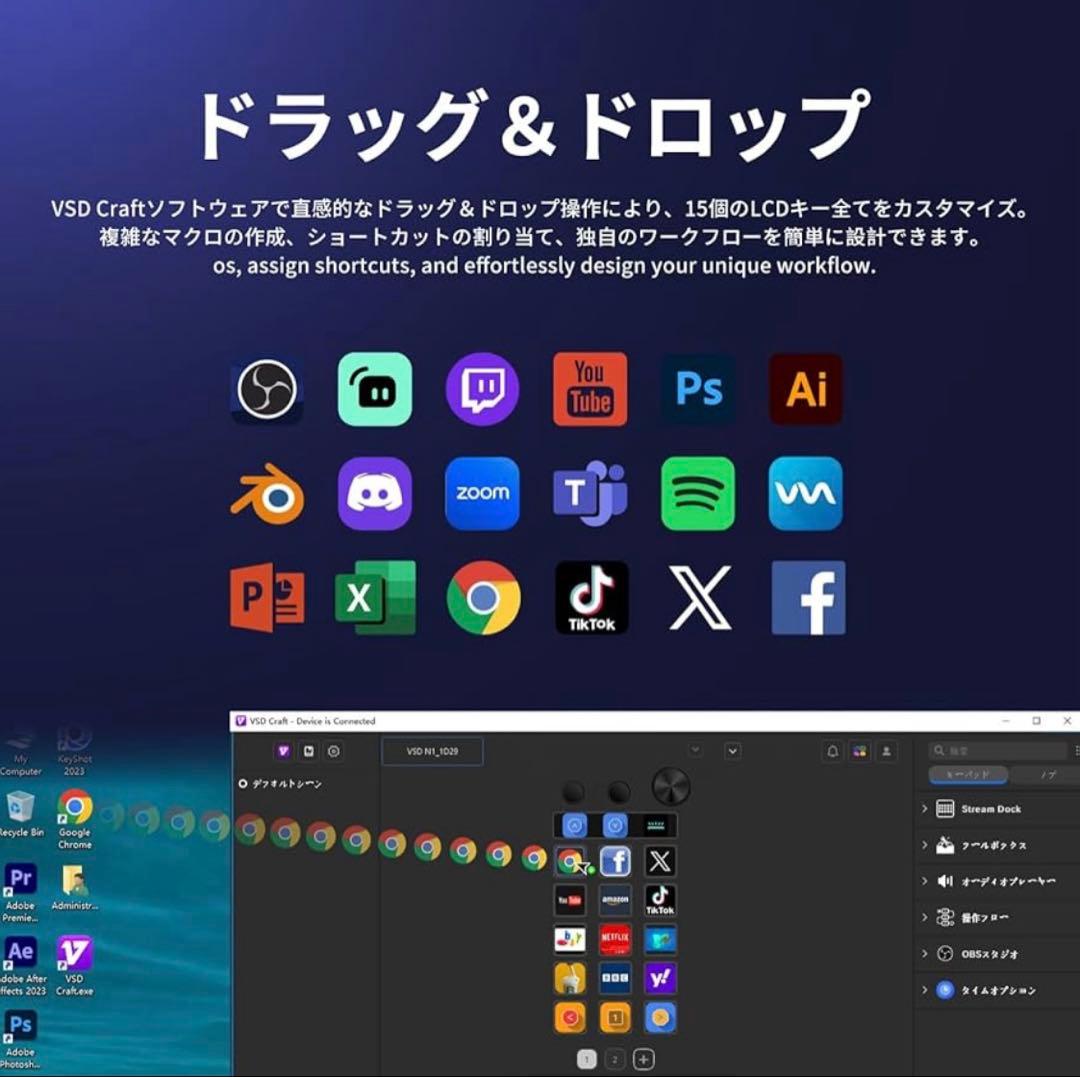Click the Microsoft Teams logo in the app grid
Viewport: 1080px width, 1077px height.
590,494
